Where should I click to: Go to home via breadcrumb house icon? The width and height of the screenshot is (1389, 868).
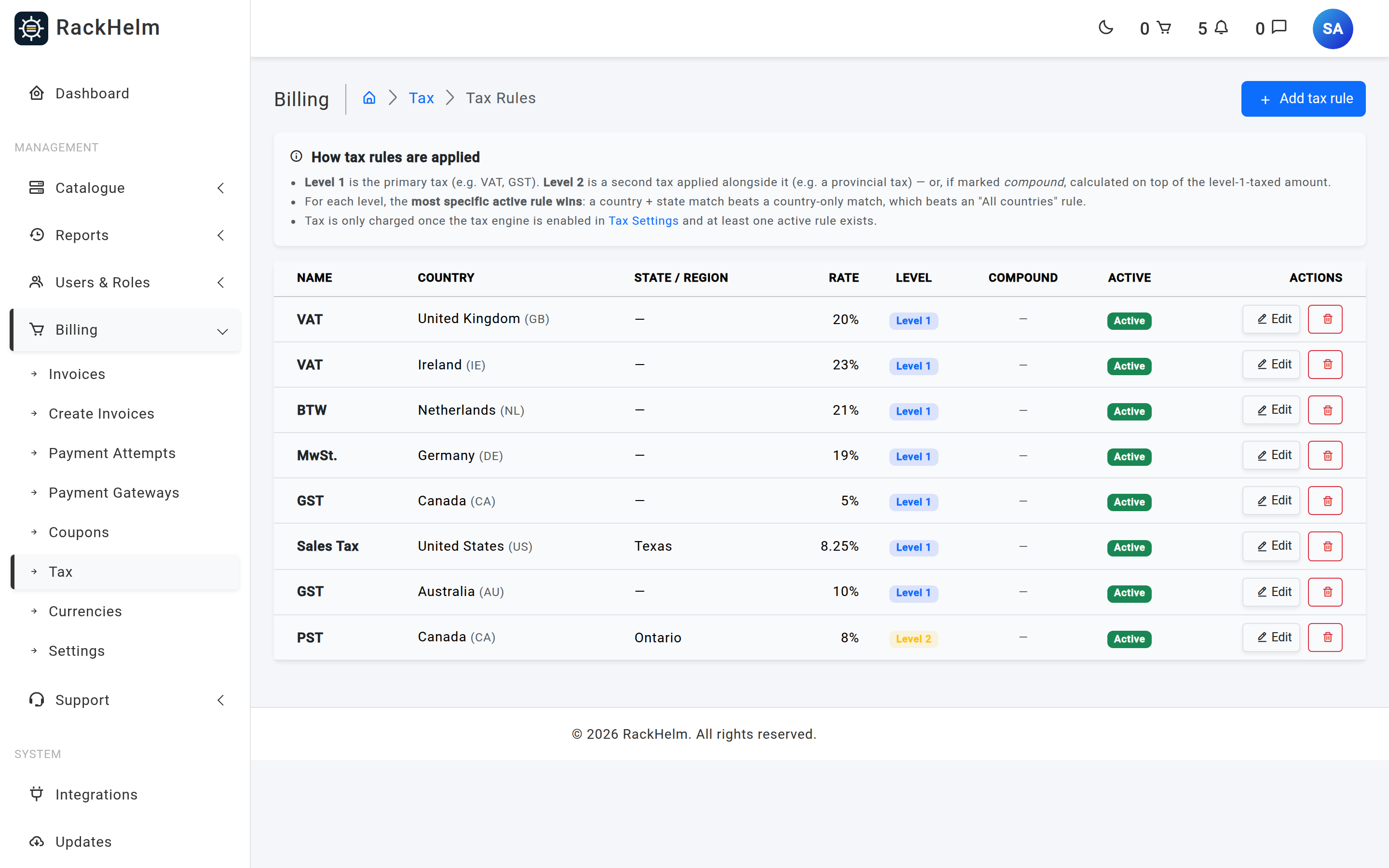369,97
